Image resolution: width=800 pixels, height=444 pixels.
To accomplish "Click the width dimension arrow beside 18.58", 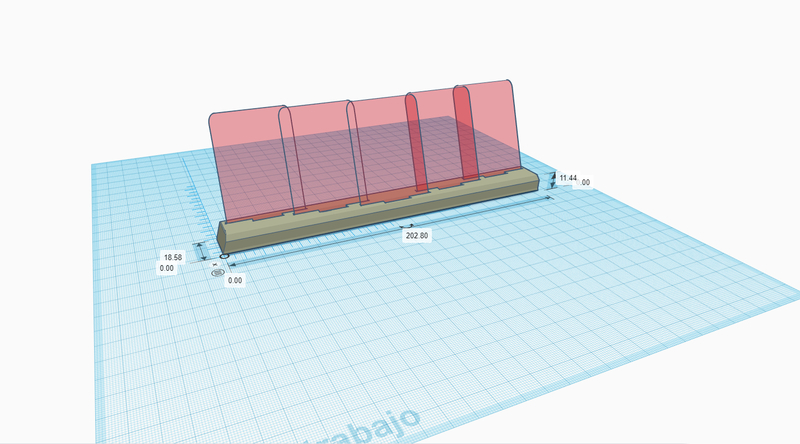I will point(201,252).
